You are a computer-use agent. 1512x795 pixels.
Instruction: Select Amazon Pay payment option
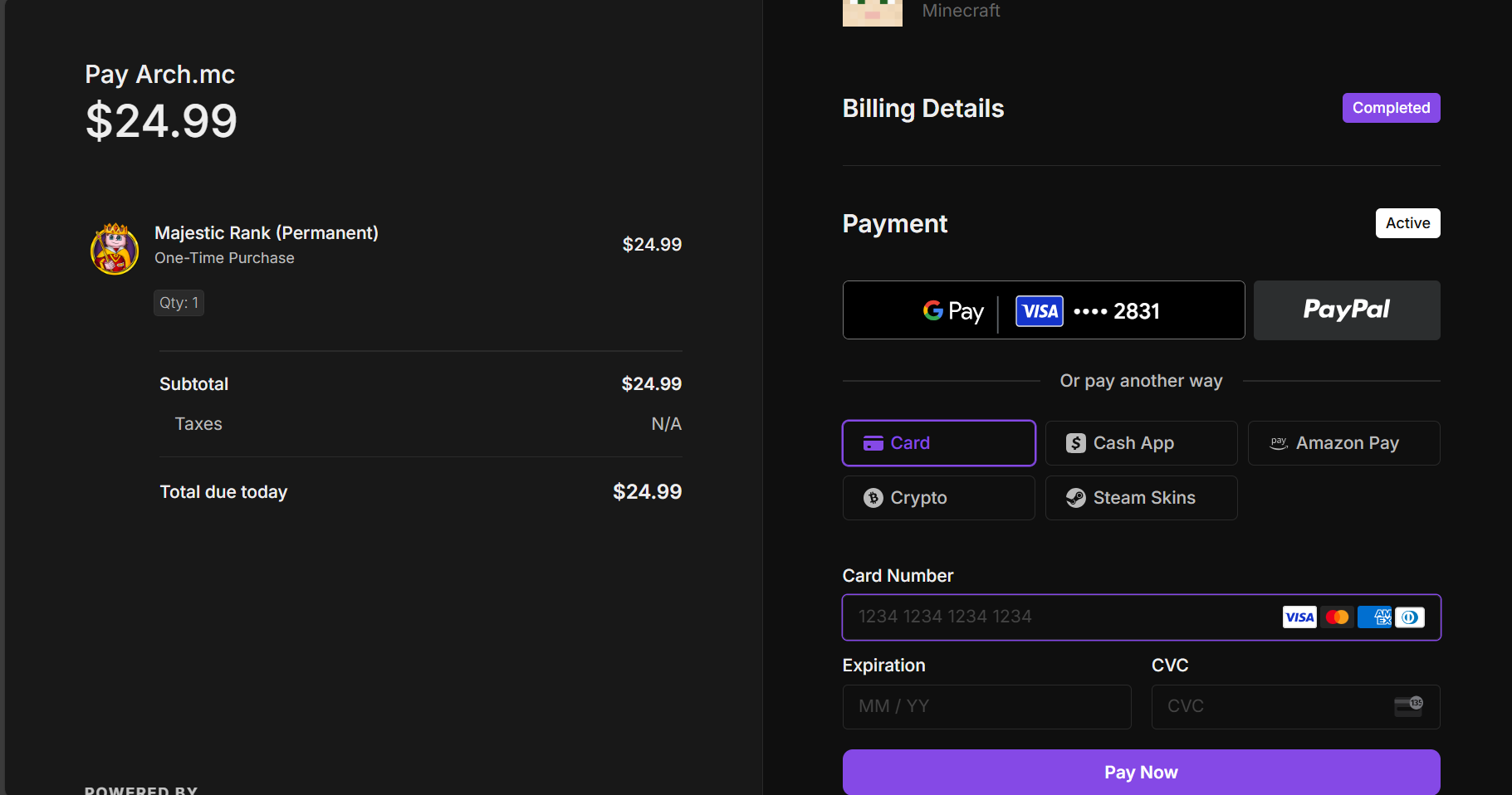coord(1343,443)
